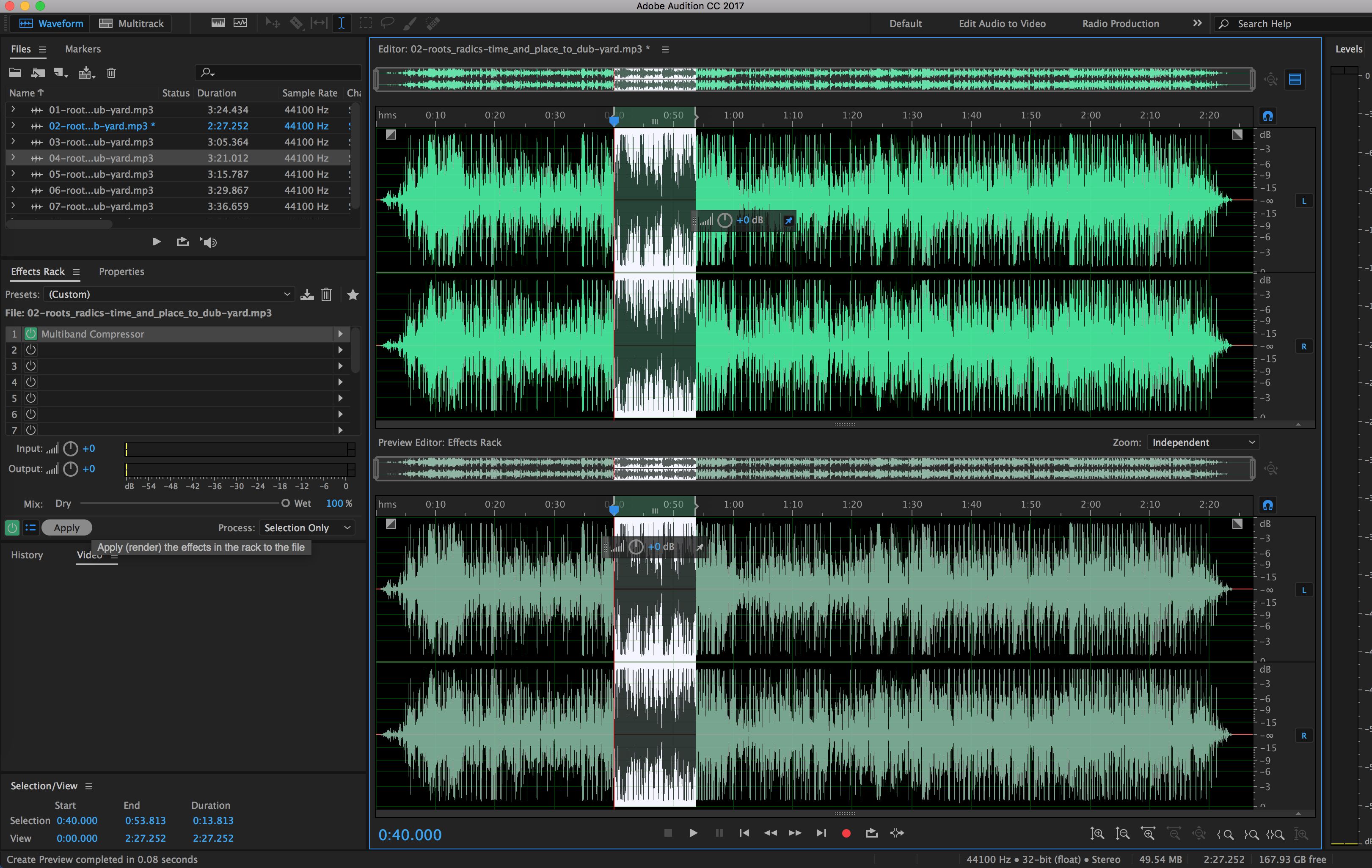Click the spectral frequency display icon
Viewport: 1372px width, 868px height.
pos(218,23)
